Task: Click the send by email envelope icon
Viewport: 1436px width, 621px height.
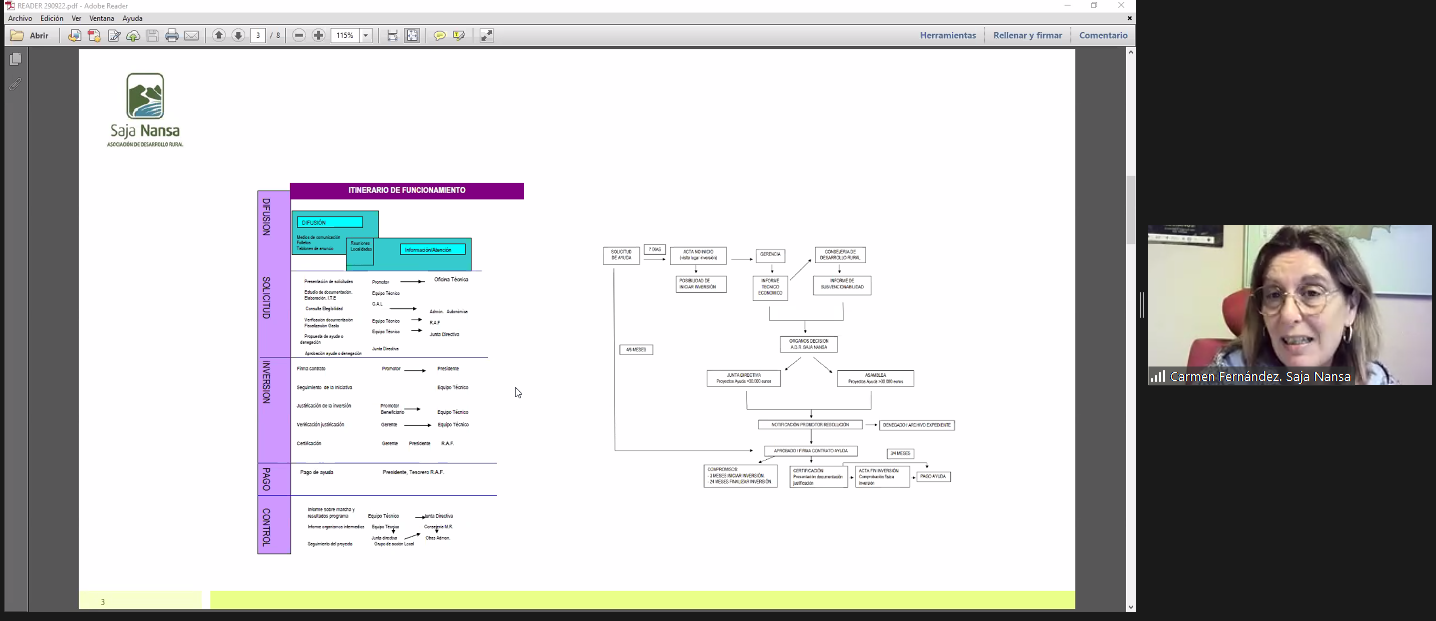Action: 191,35
